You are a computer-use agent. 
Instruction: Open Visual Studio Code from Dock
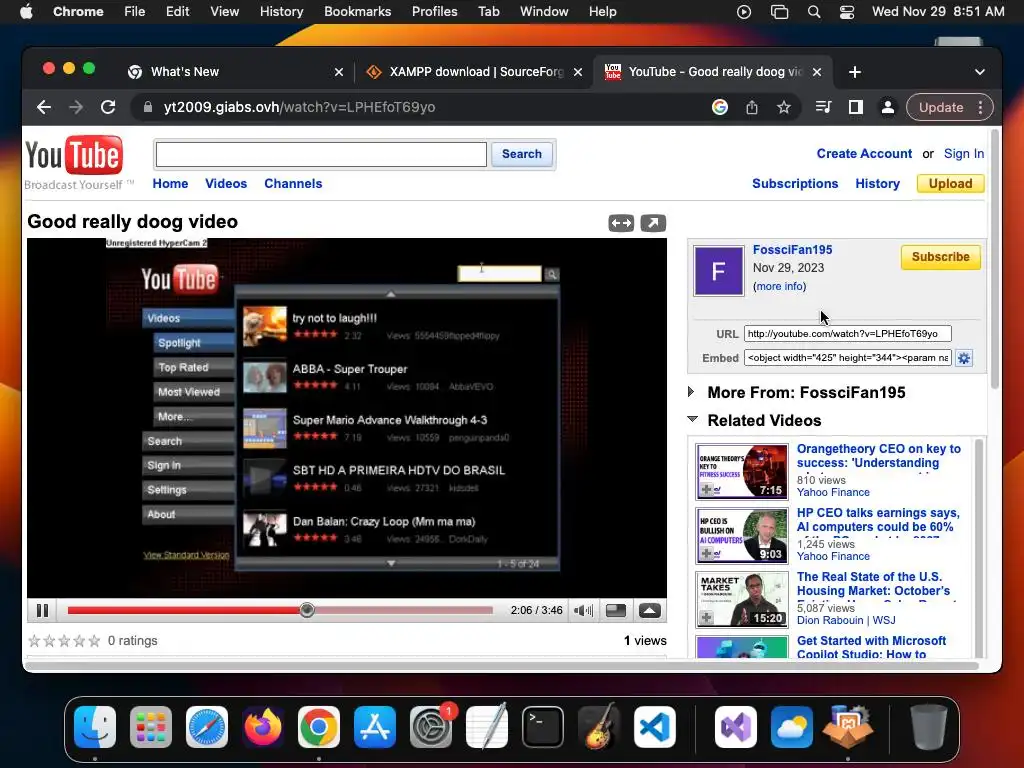[x=655, y=727]
